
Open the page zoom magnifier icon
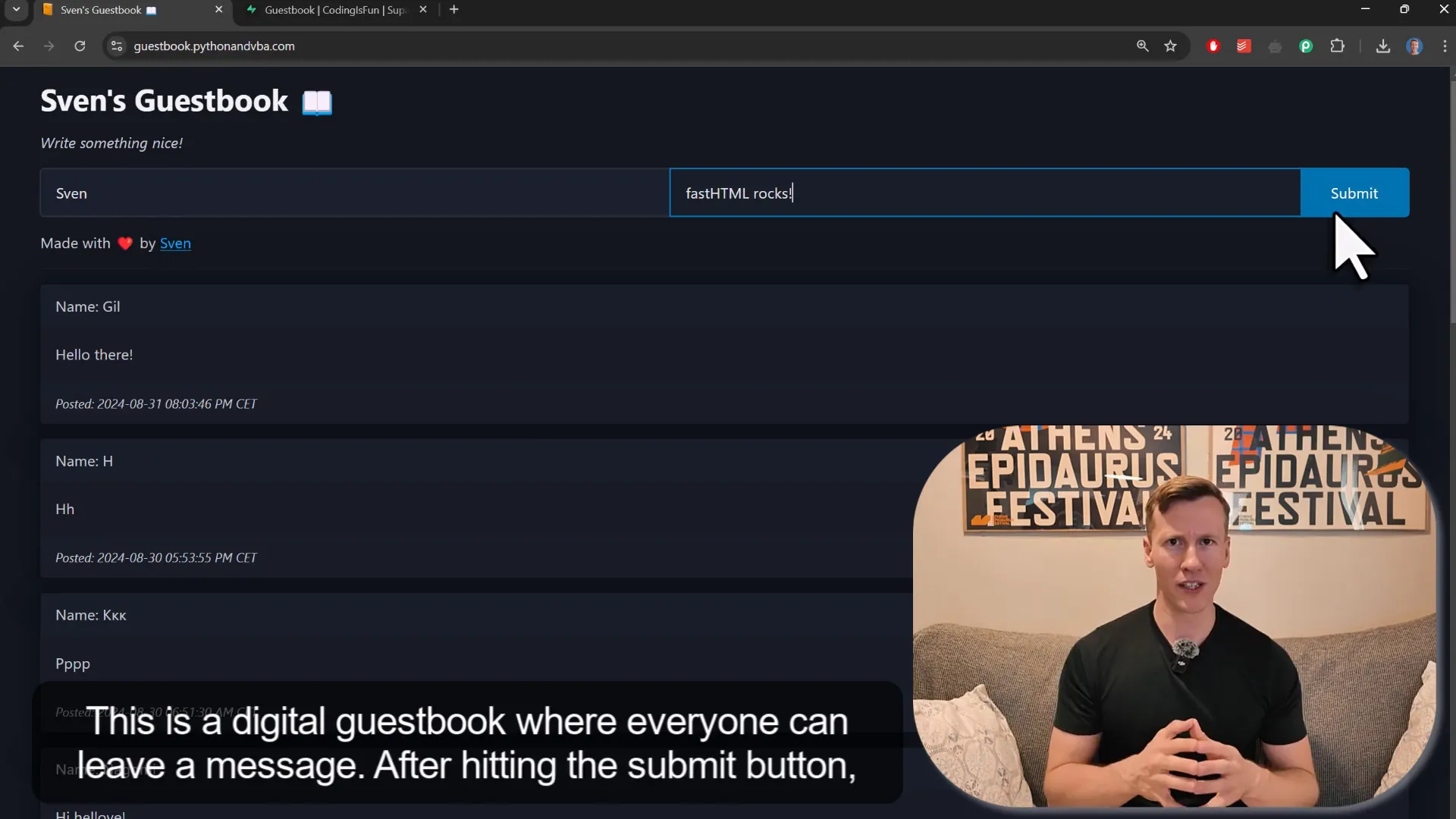pyautogui.click(x=1142, y=46)
